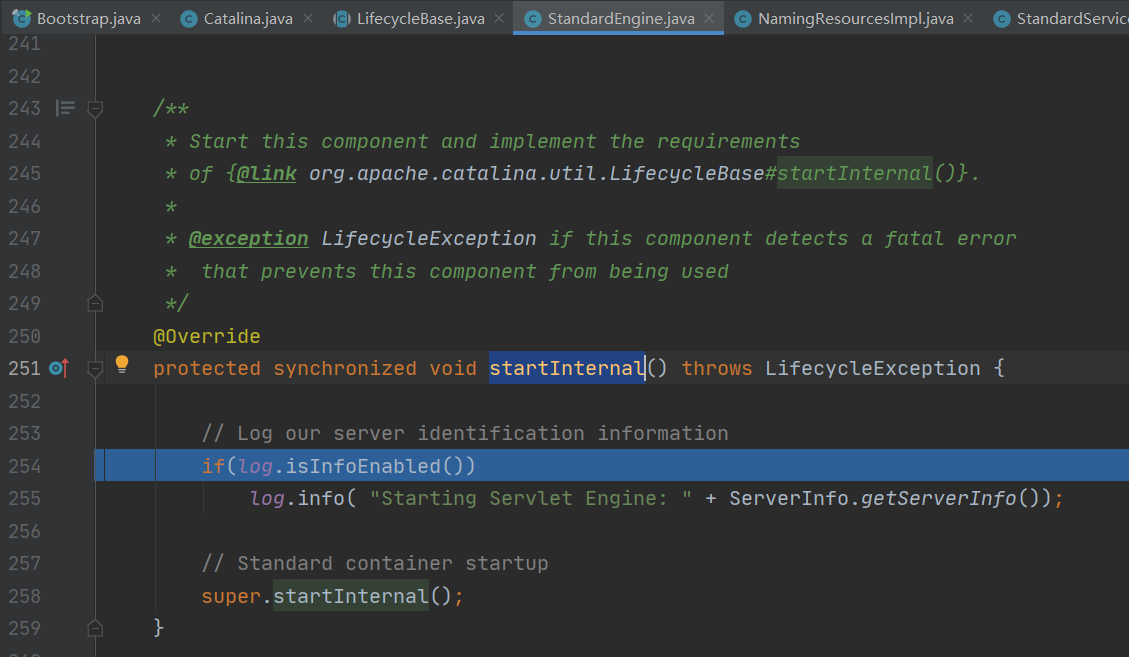
Task: Click the Bootstrap.java file type icon
Action: [x=22, y=18]
